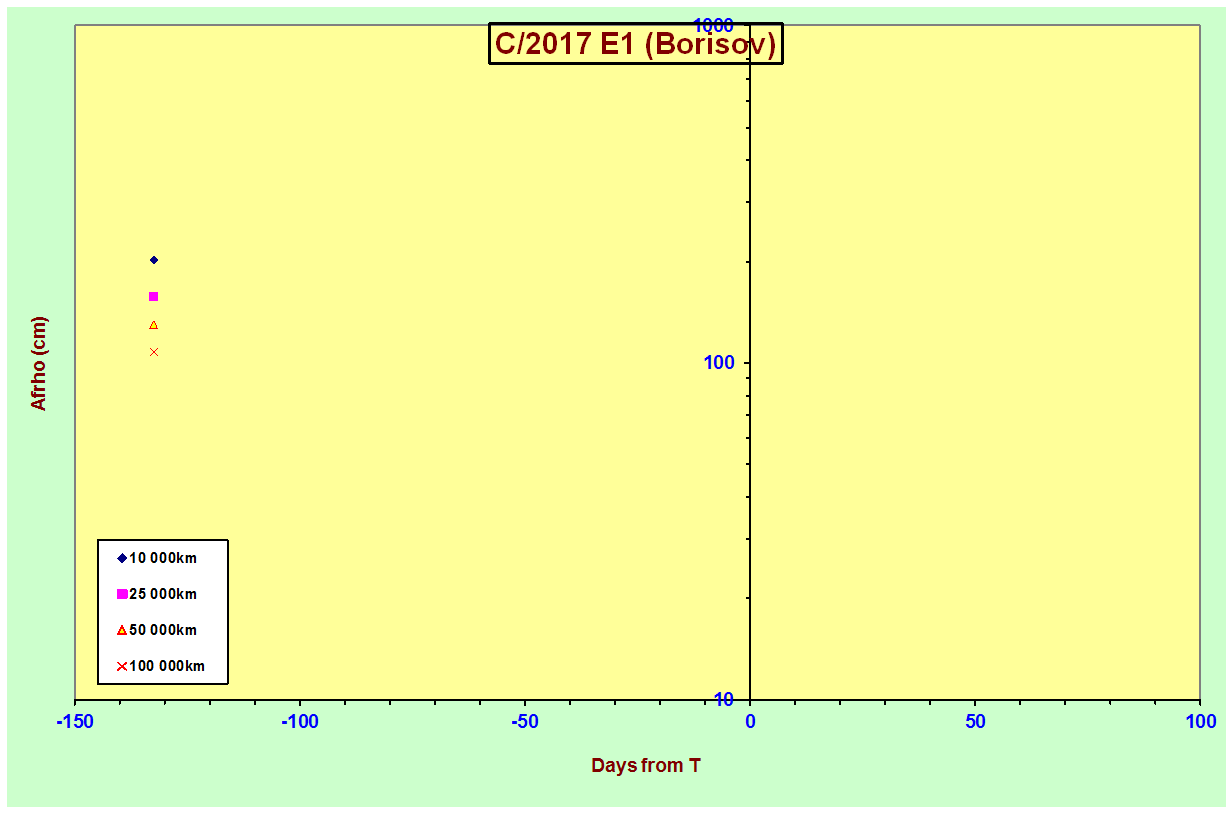Viewport: 1231px width, 813px height.
Task: Select the magenta square 25 000km data point
Action: click(x=153, y=296)
